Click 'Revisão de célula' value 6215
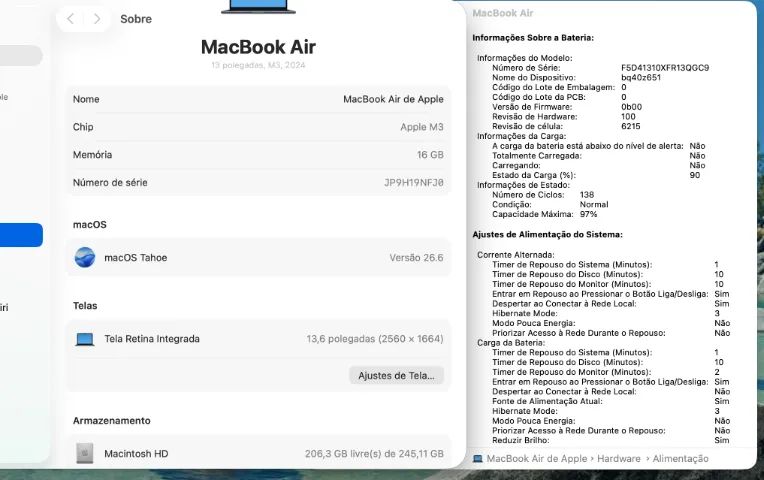Screen dimensions: 764x480 pos(631,126)
